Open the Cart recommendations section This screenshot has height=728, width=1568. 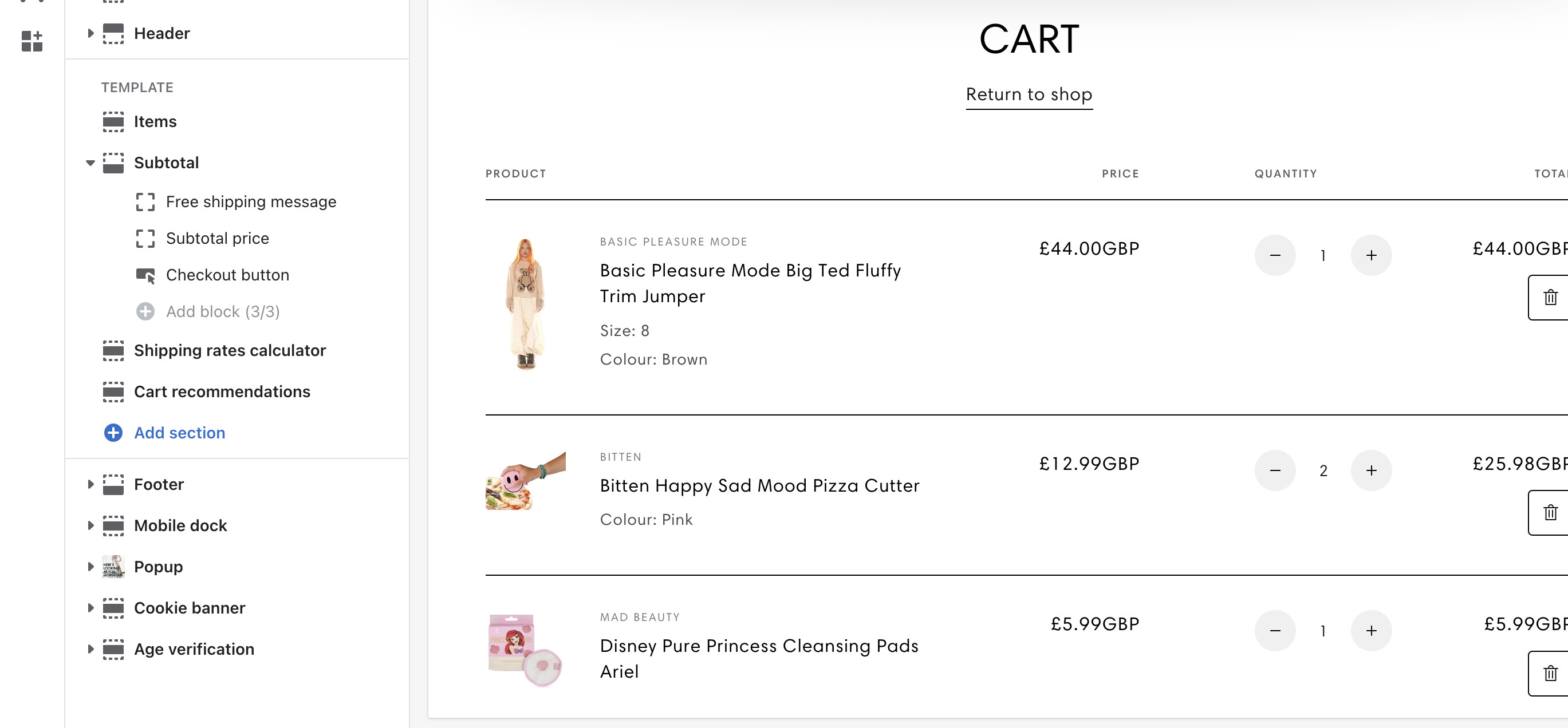(x=222, y=391)
